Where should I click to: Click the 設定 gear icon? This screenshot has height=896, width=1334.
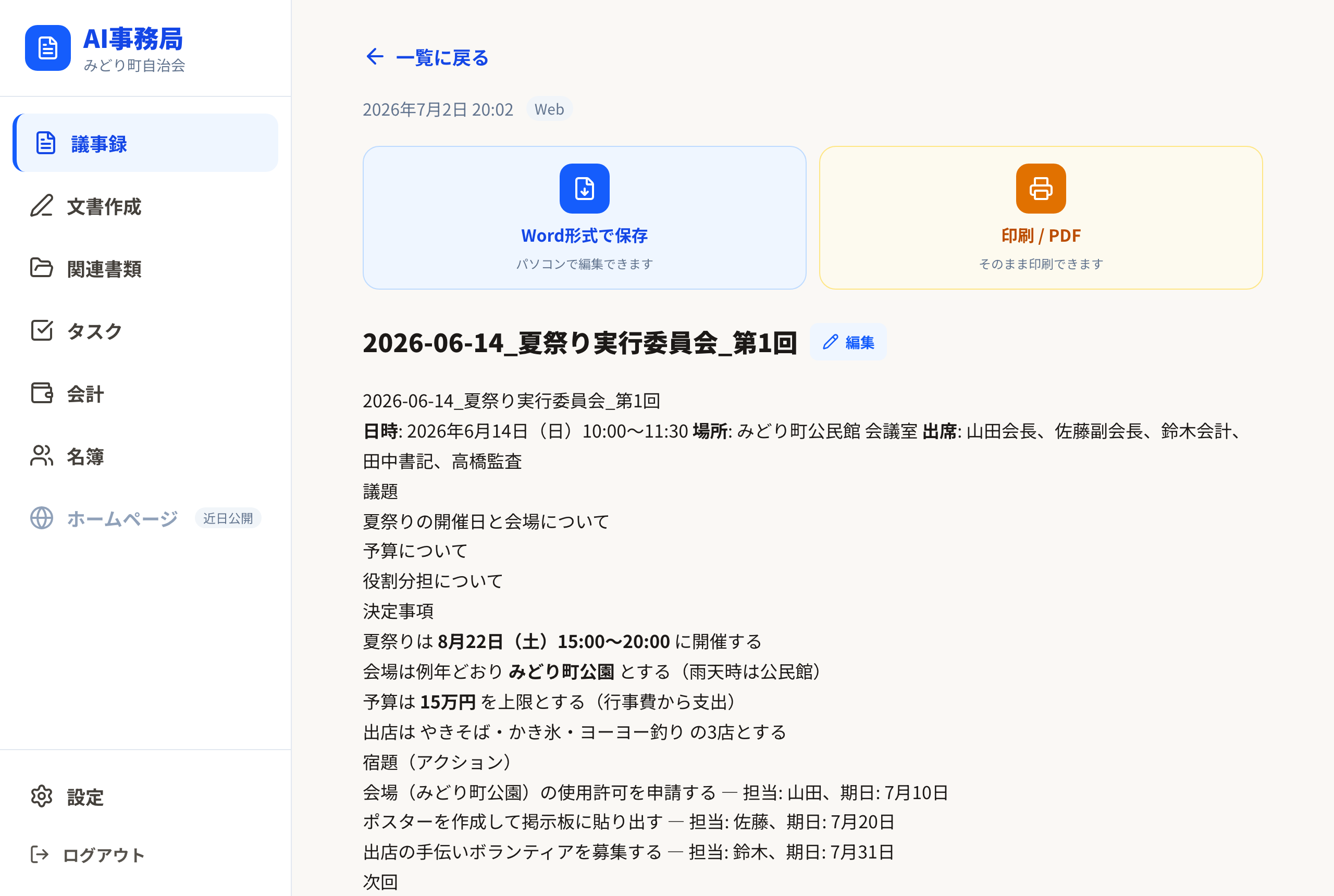tap(42, 797)
